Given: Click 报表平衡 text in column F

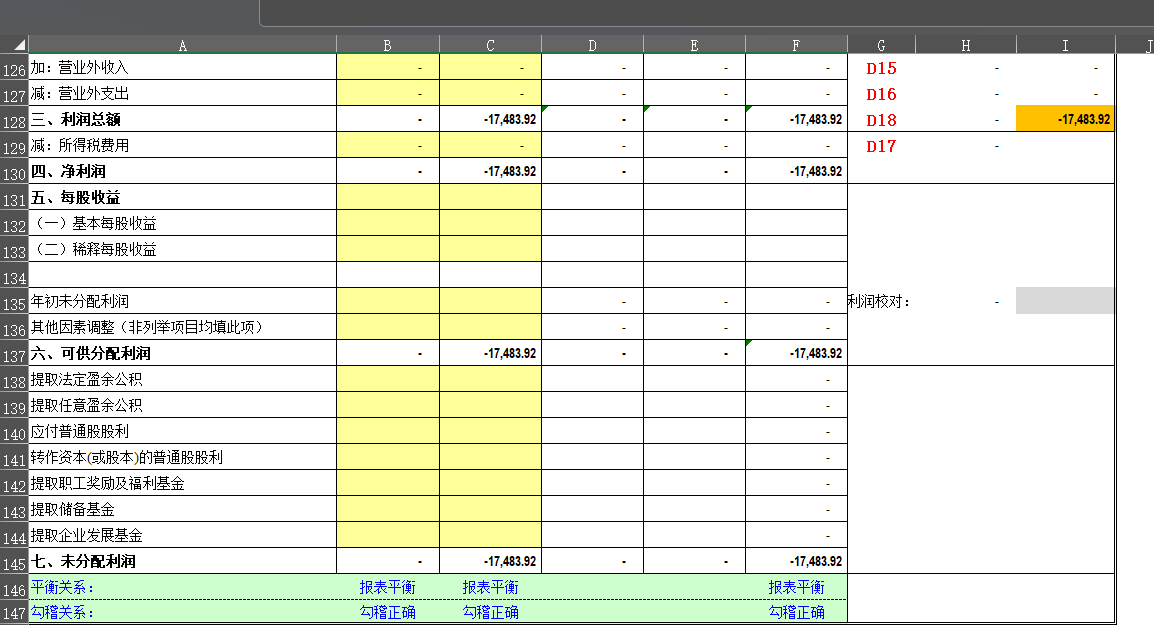Looking at the screenshot, I should [x=796, y=587].
